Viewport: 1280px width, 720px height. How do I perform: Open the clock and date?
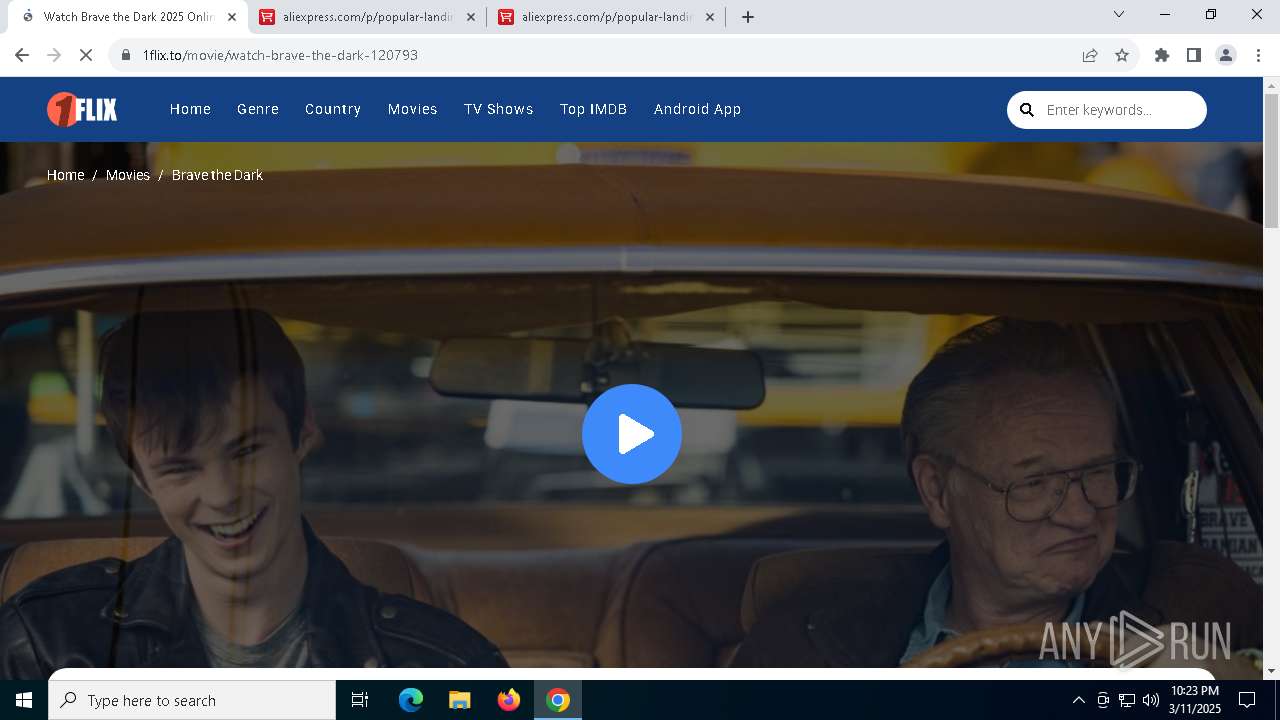pyautogui.click(x=1195, y=700)
